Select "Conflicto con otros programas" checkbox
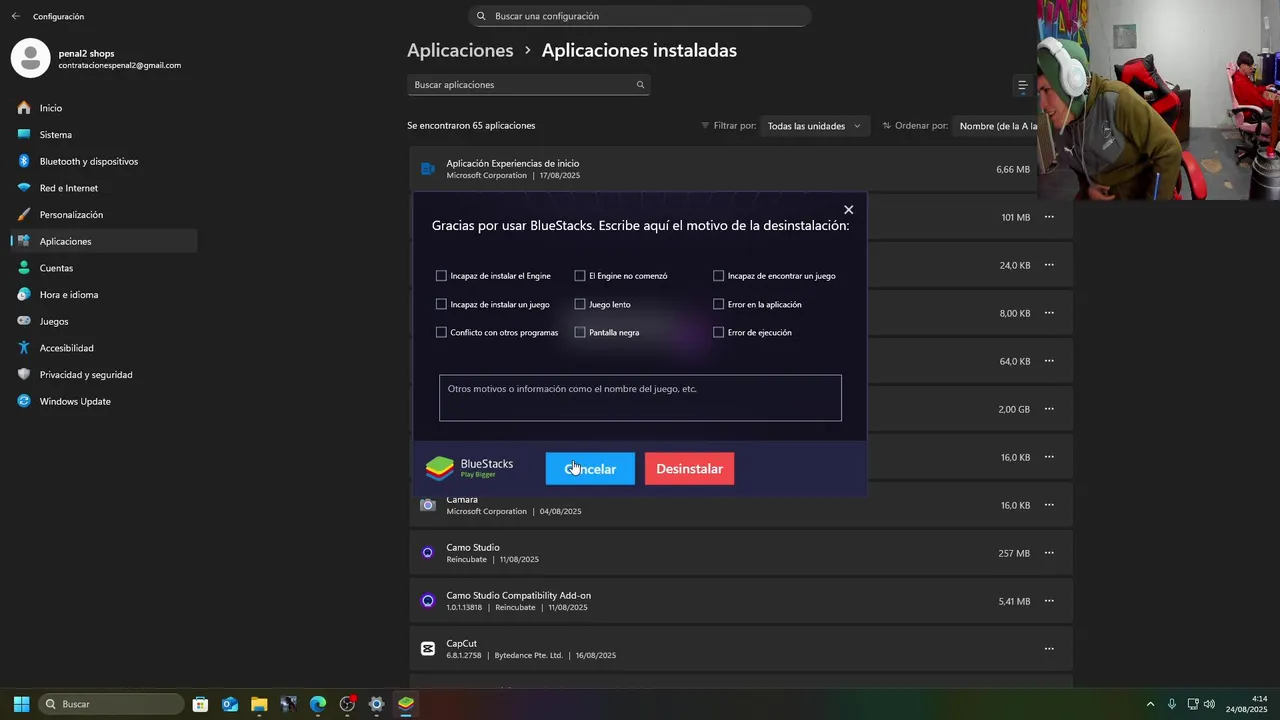Viewport: 1280px width, 720px height. (441, 332)
